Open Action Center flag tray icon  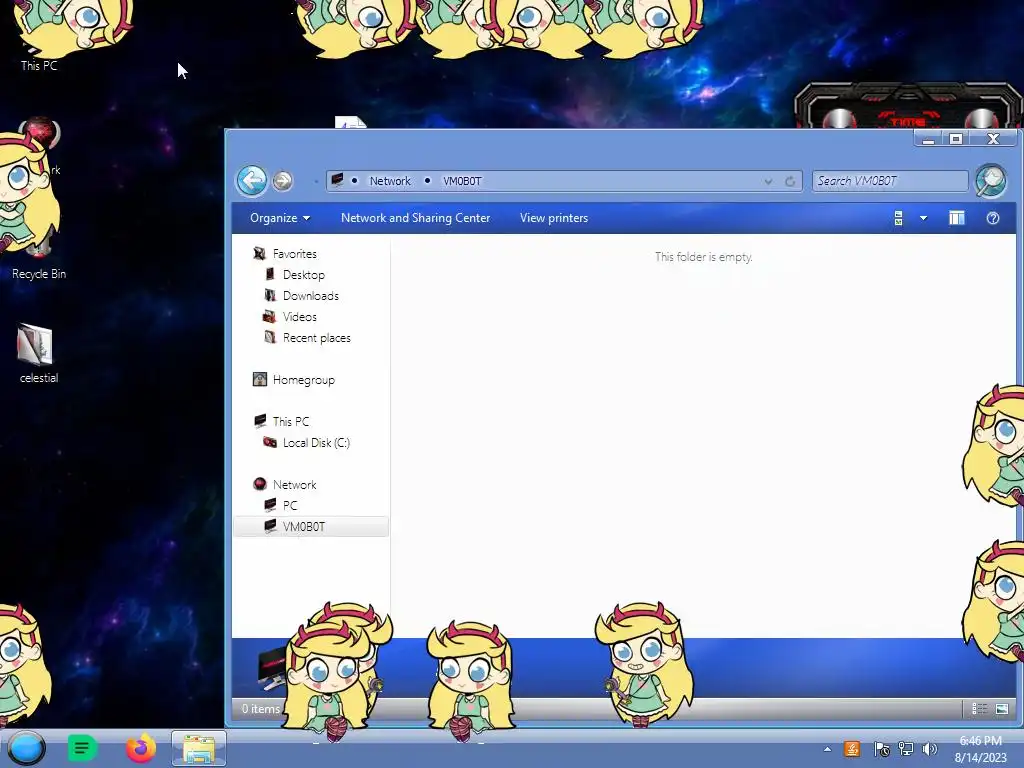[881, 749]
